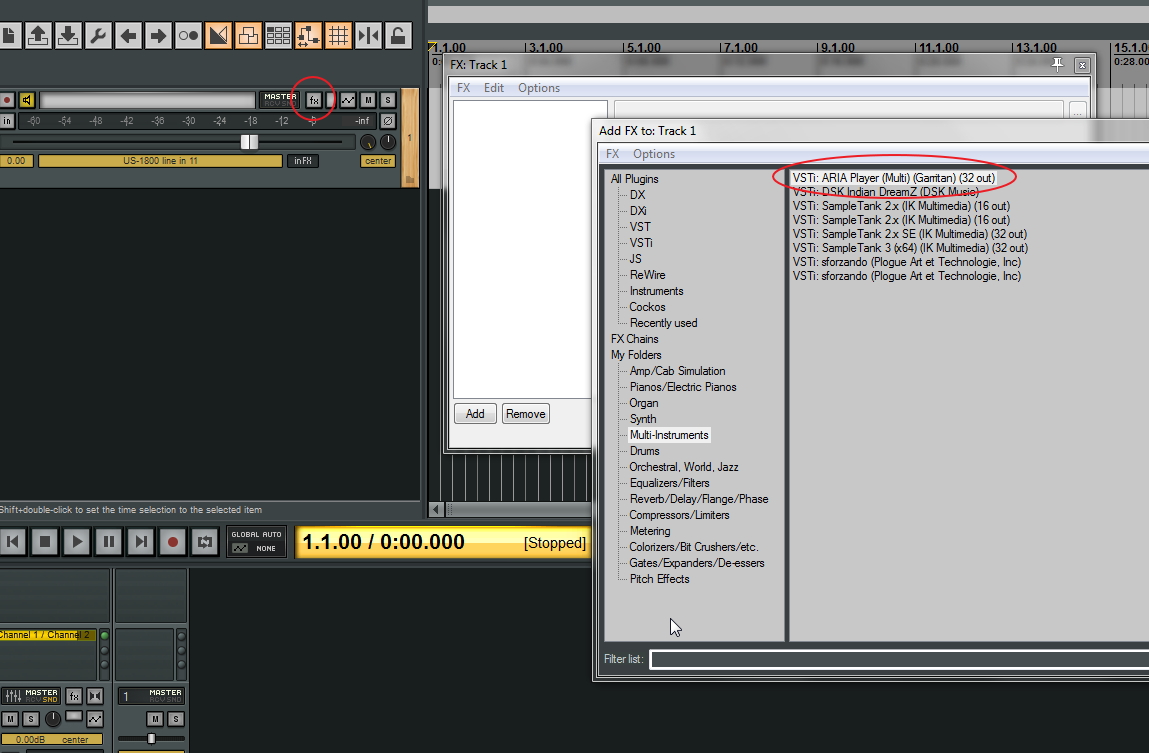Open track 1 fx button

click(x=314, y=100)
